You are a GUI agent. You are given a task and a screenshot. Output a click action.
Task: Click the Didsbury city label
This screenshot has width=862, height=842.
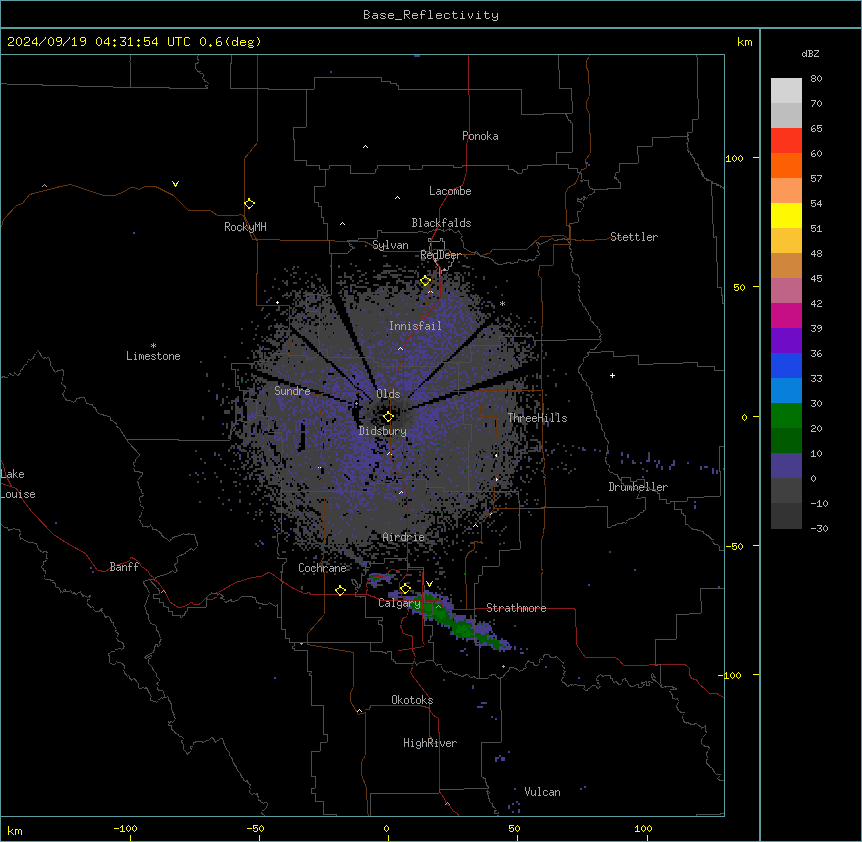tap(383, 431)
